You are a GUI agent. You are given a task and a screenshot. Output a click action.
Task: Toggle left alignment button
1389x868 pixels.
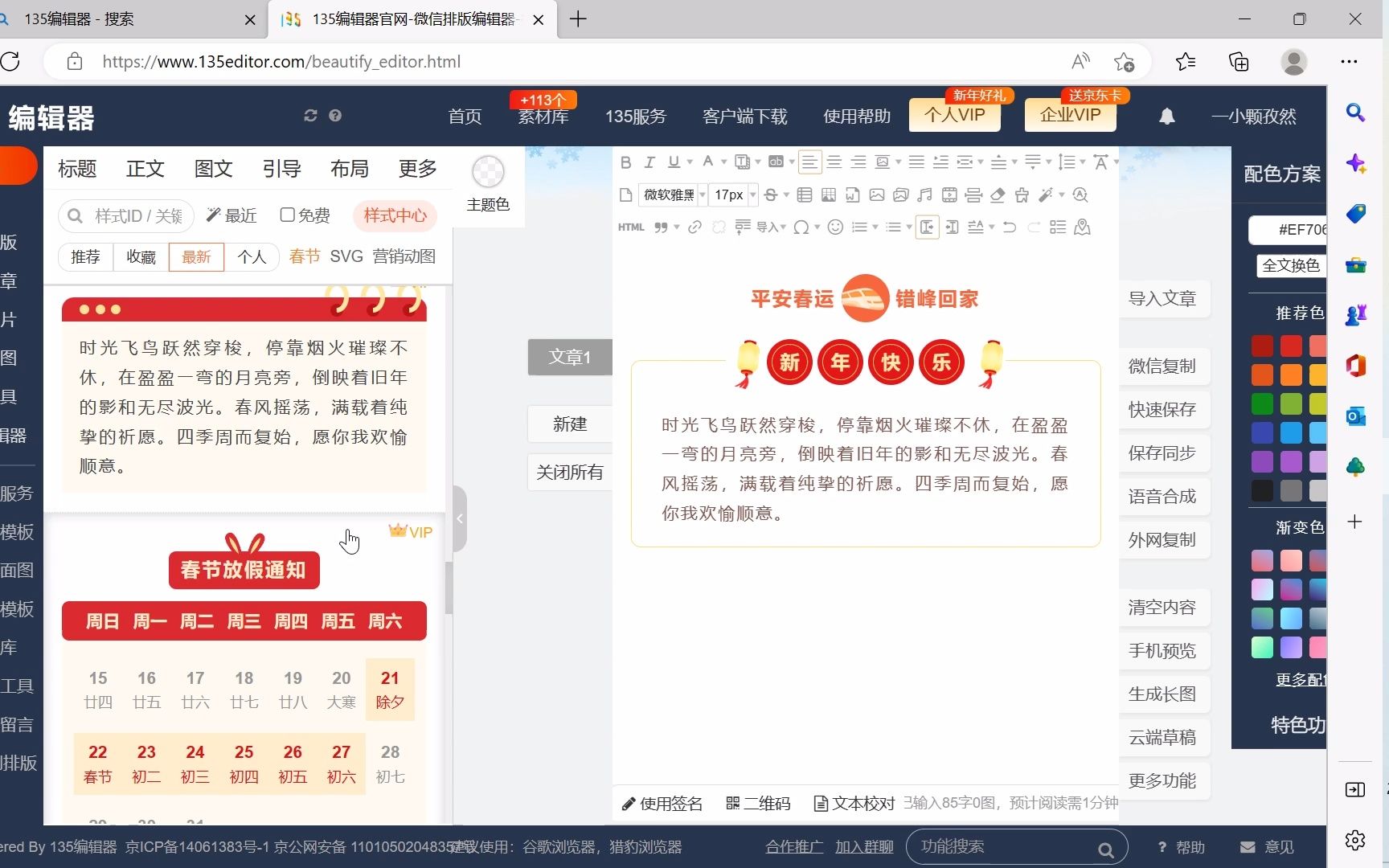(x=810, y=162)
